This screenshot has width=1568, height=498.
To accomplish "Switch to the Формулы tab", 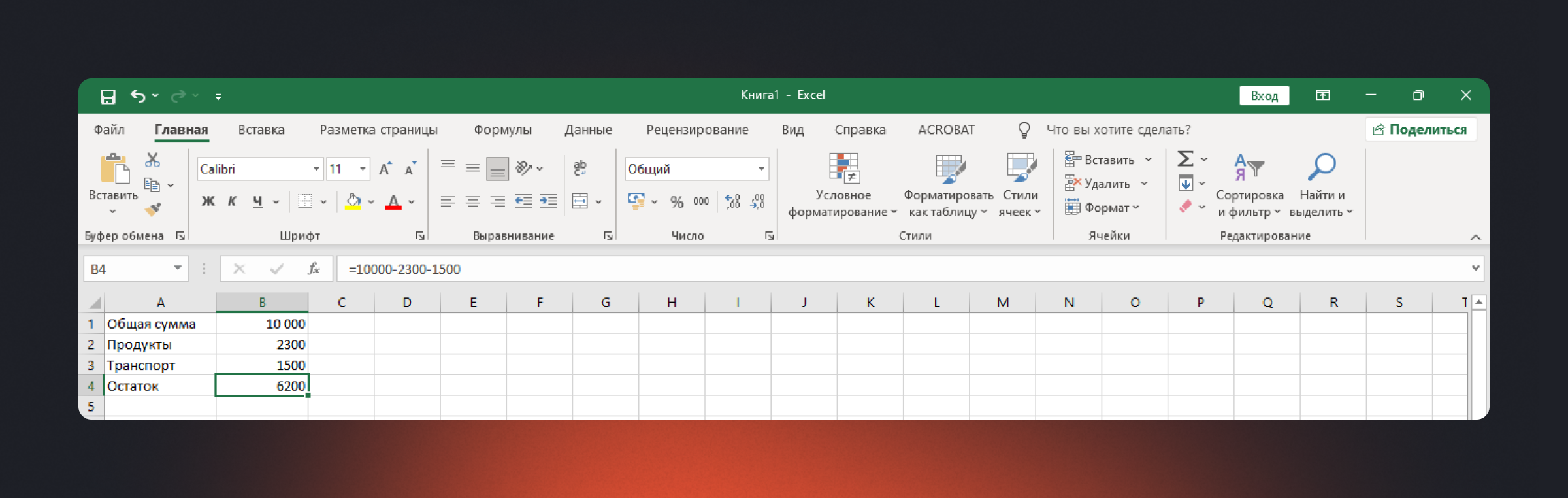I will [502, 130].
